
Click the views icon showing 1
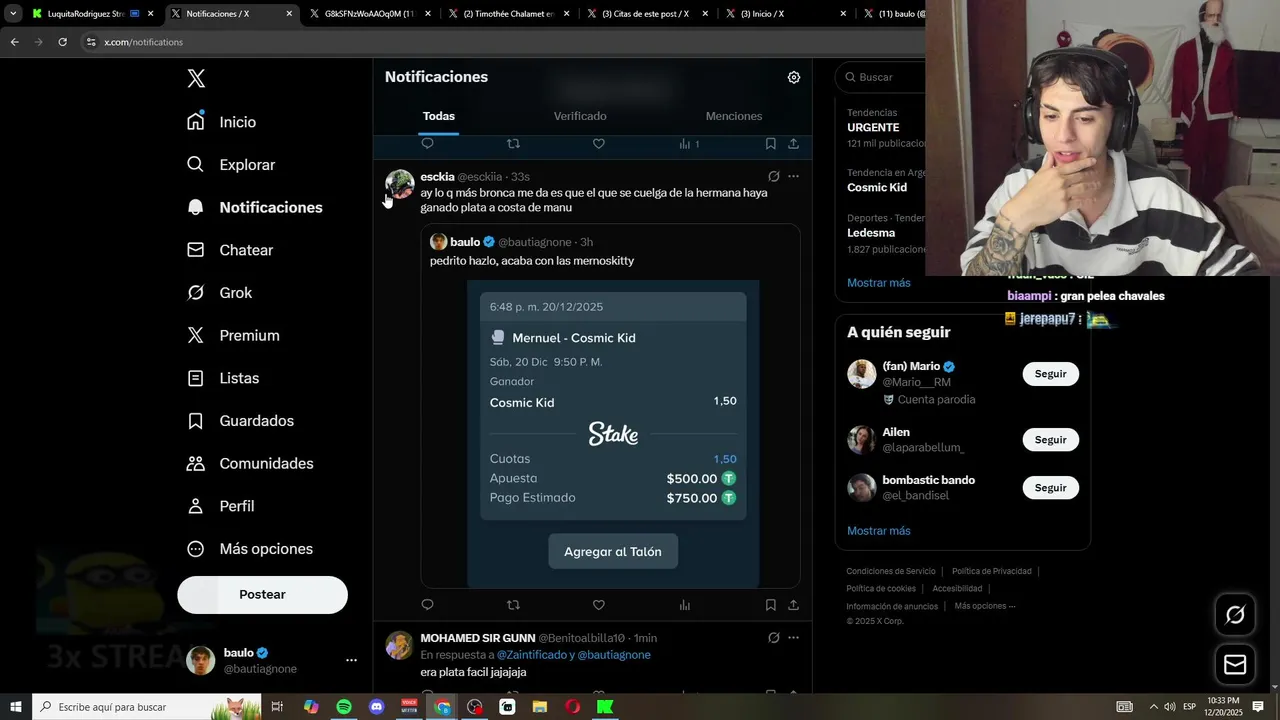(x=689, y=144)
